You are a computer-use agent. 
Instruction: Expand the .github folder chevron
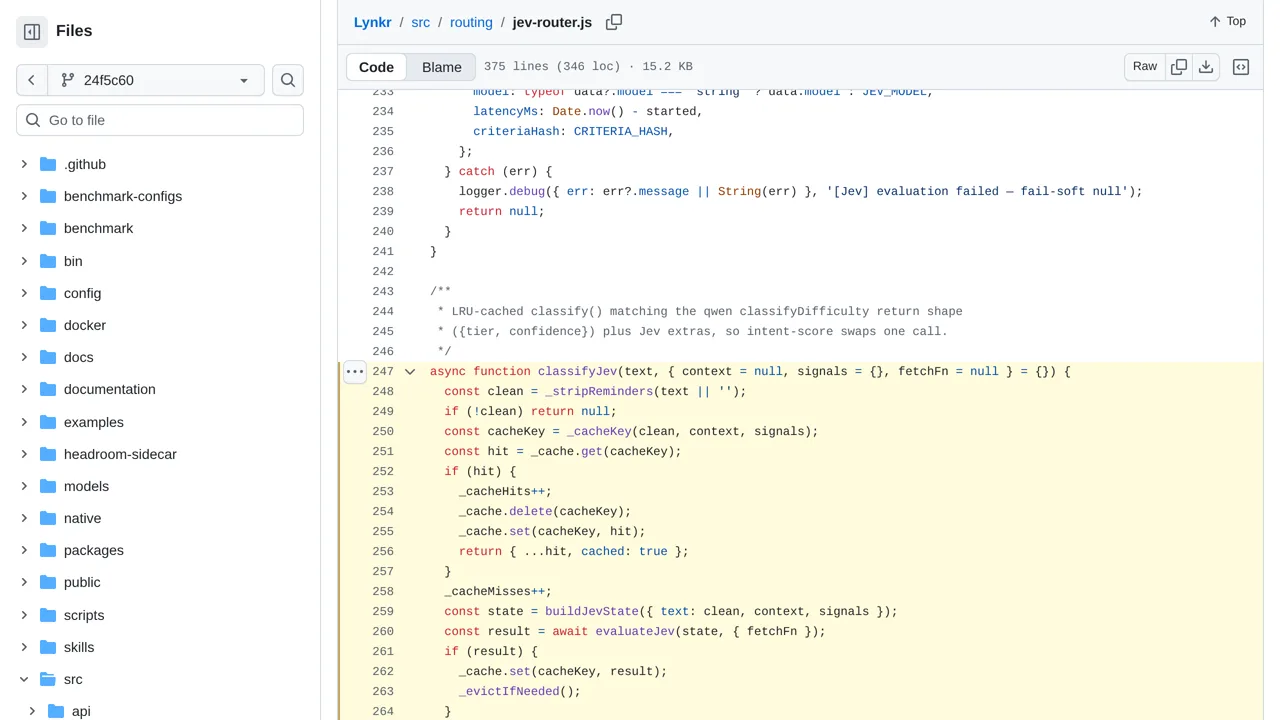pyautogui.click(x=24, y=164)
